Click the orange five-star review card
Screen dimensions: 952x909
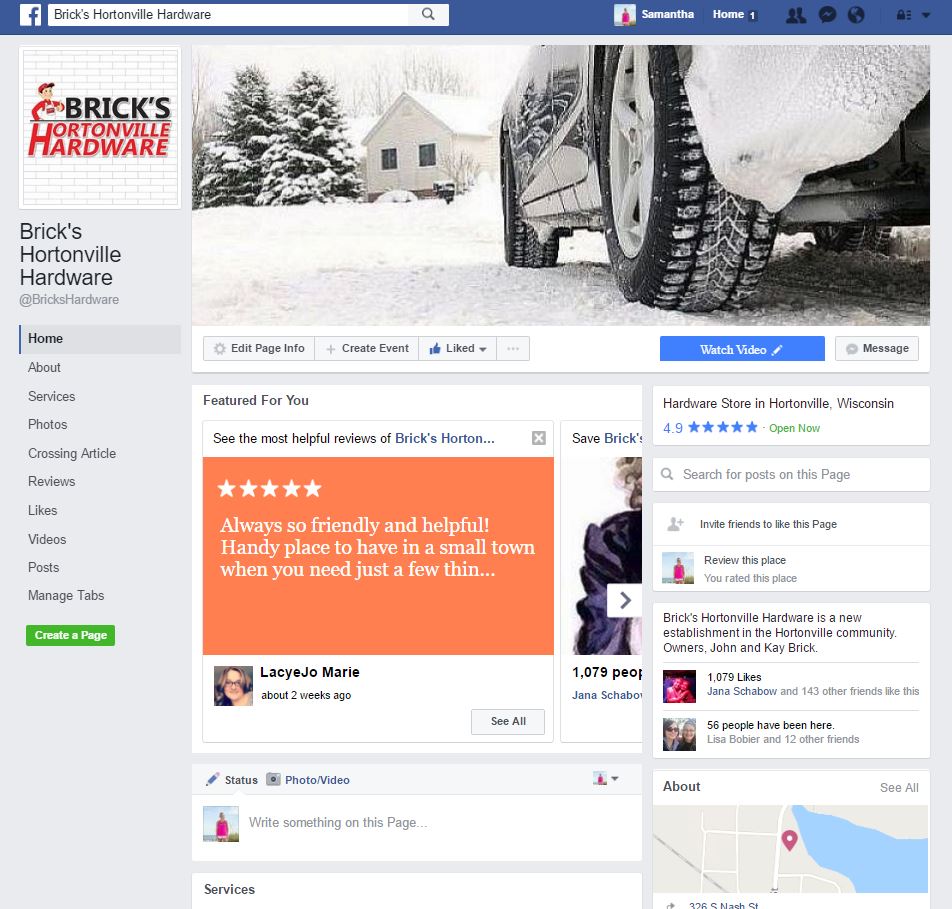point(378,556)
